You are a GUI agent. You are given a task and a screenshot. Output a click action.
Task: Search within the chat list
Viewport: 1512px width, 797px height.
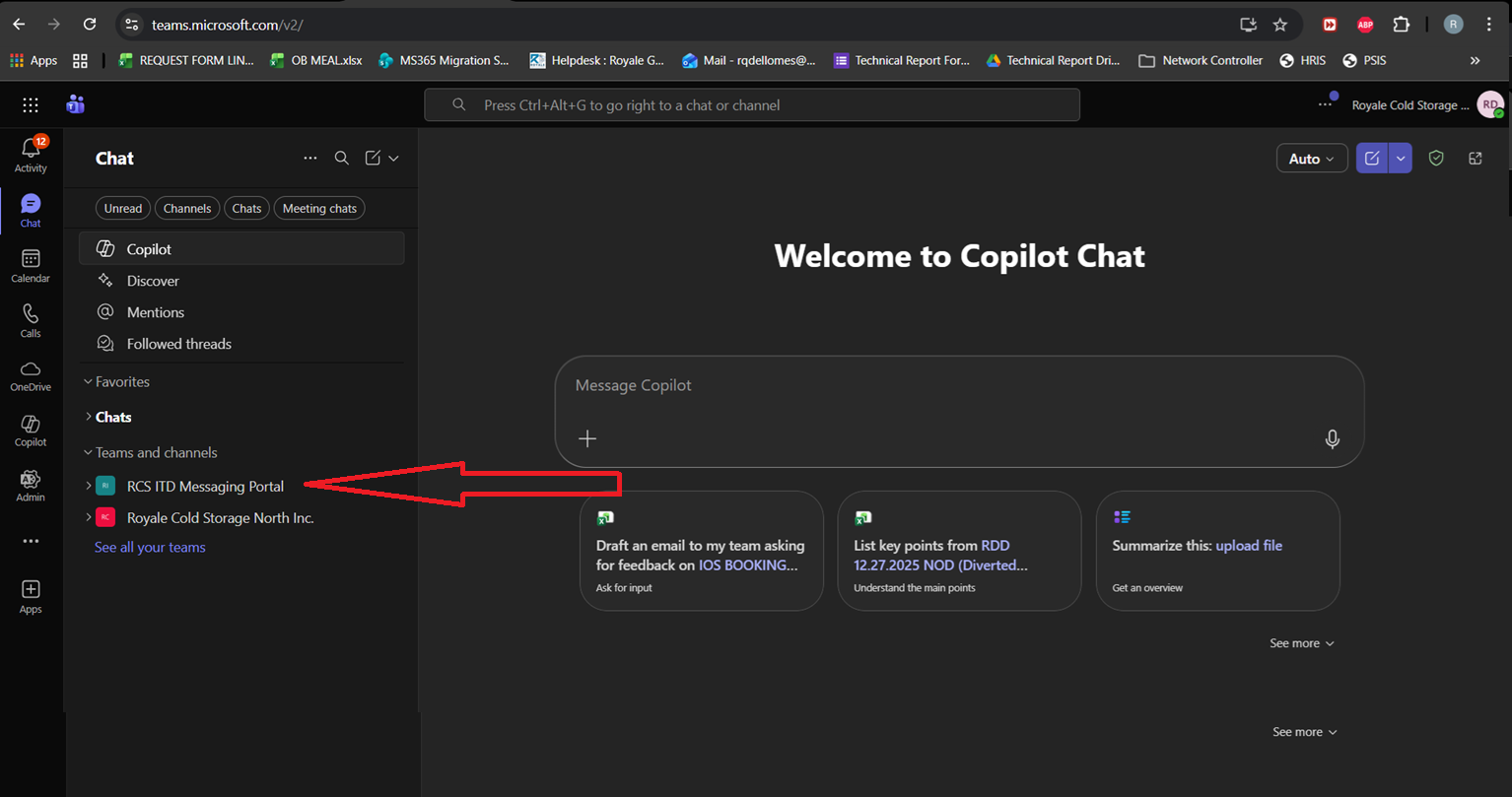click(x=341, y=158)
